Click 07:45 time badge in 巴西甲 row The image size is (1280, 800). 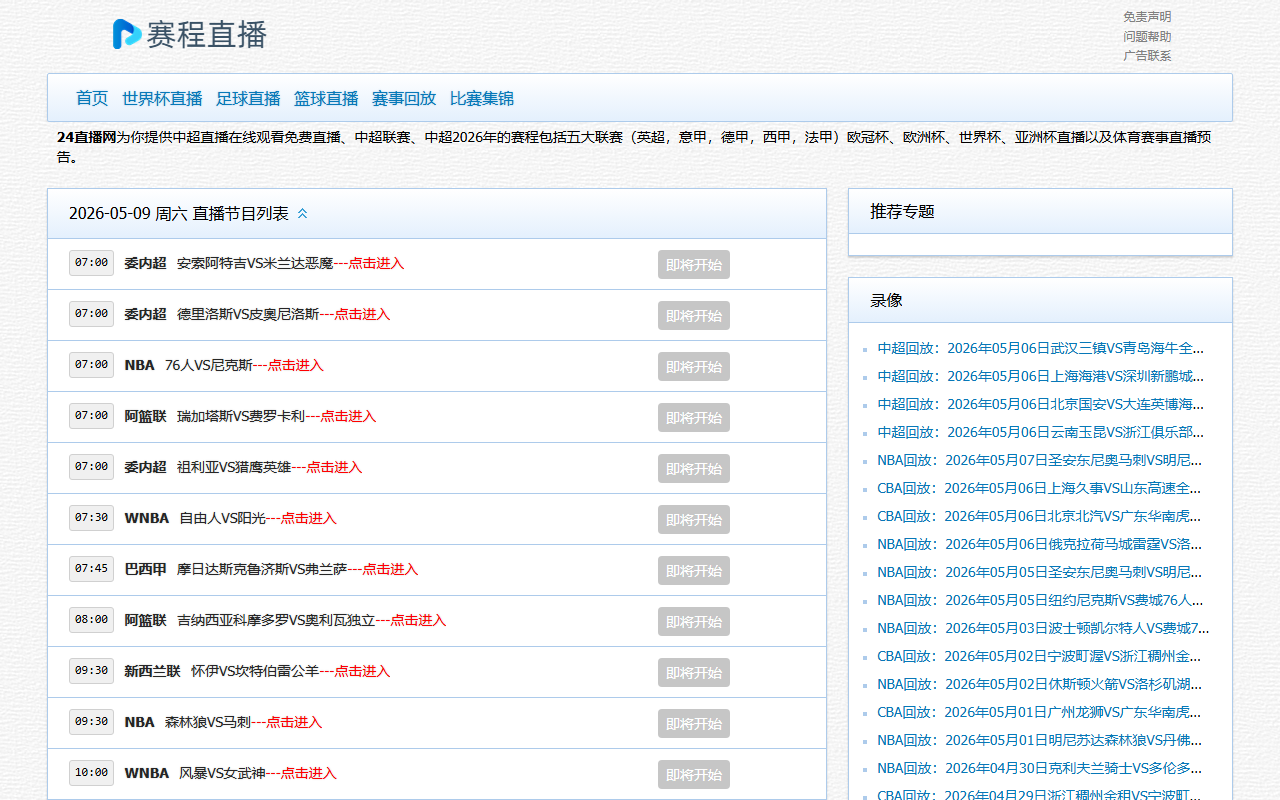[91, 569]
